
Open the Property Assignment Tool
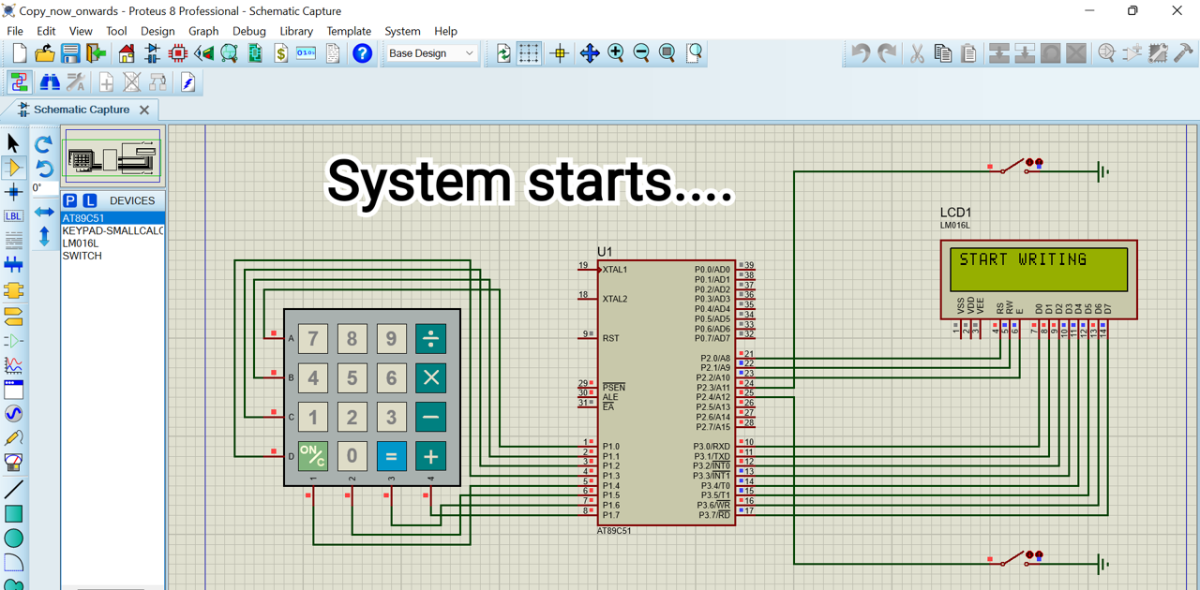(75, 82)
